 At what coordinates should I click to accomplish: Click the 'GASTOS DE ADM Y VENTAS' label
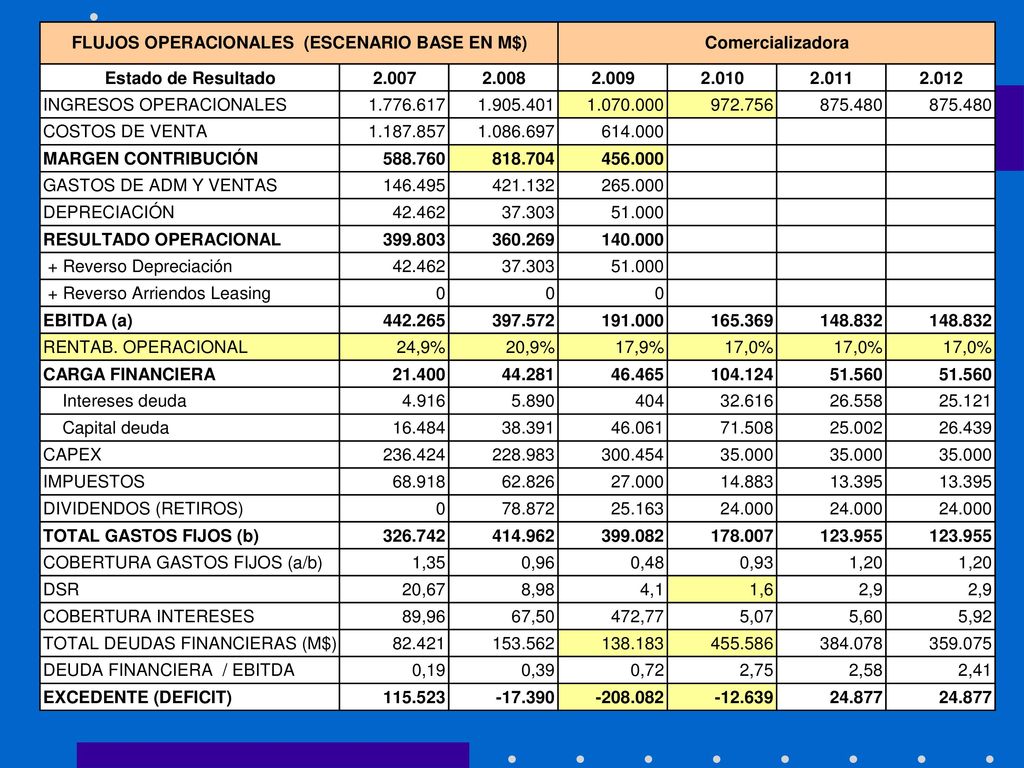[x=160, y=185]
